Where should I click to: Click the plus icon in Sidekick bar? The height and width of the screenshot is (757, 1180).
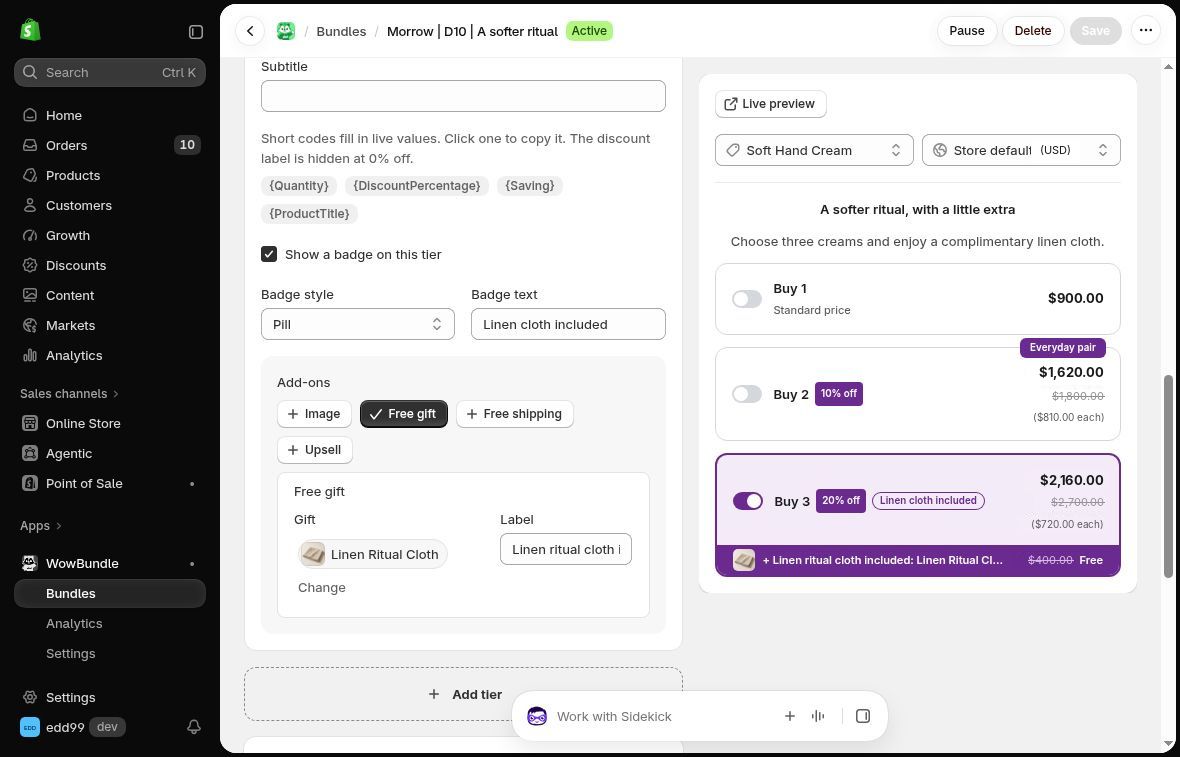[x=789, y=716]
